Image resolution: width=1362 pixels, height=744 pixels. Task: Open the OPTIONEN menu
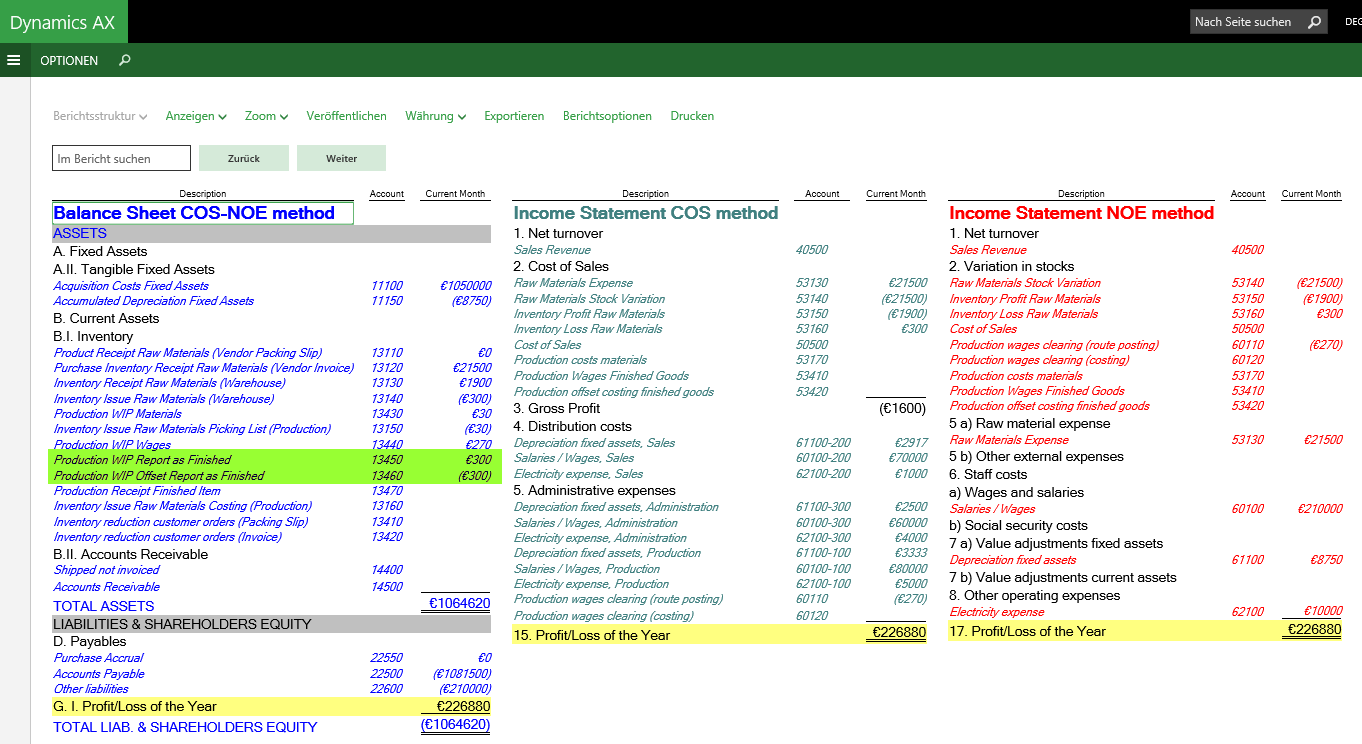[x=69, y=60]
